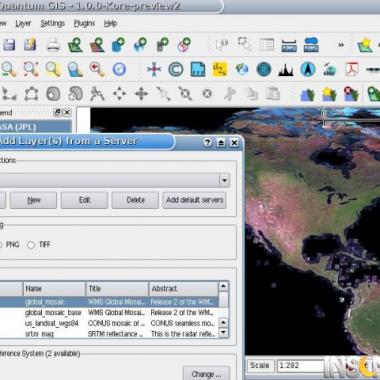Screen dimensions: 380x380
Task: Open Print Composer printer icon
Action: click(x=53, y=44)
